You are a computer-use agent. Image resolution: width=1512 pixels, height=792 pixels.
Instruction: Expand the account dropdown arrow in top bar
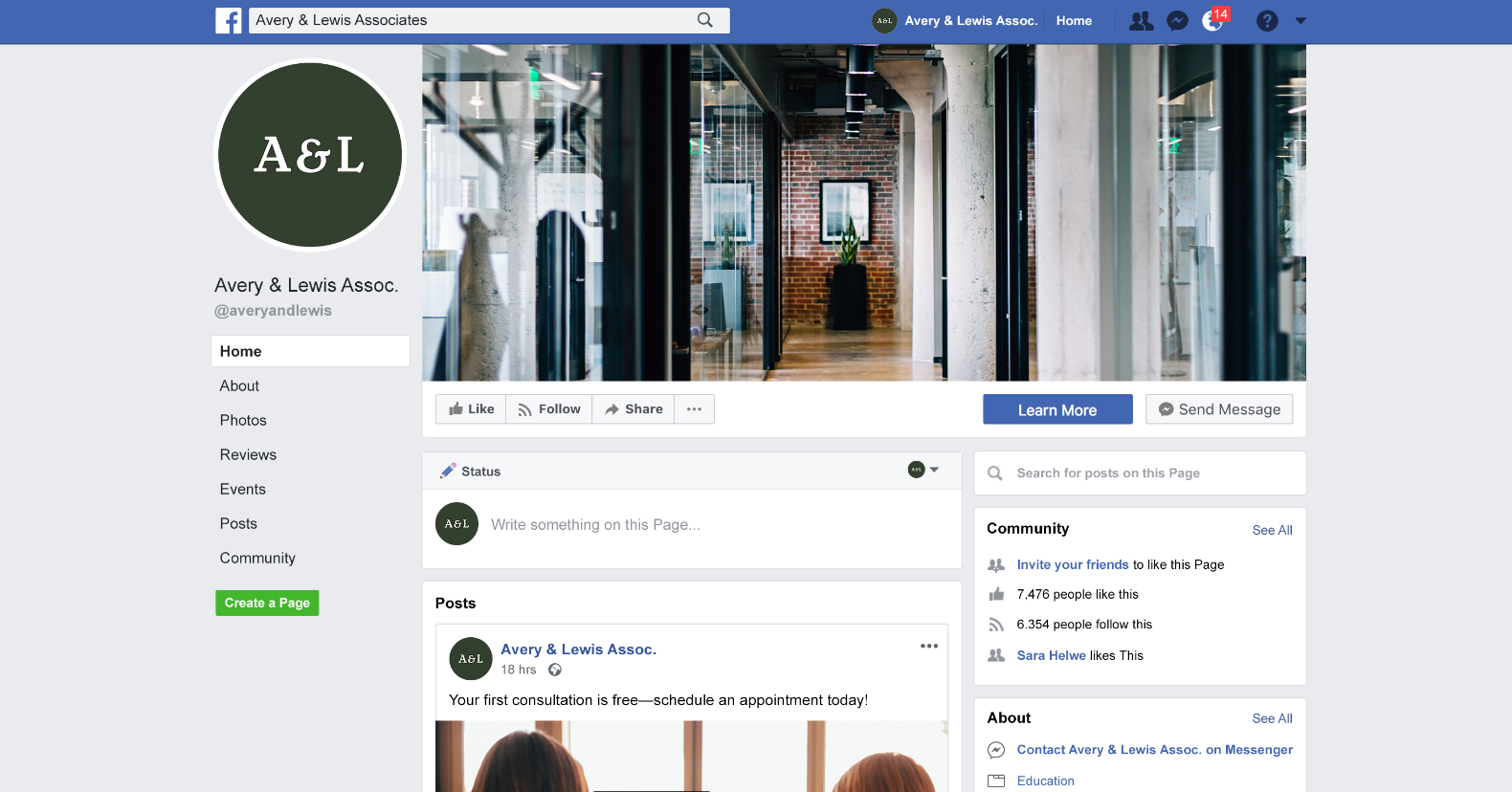[1301, 21]
